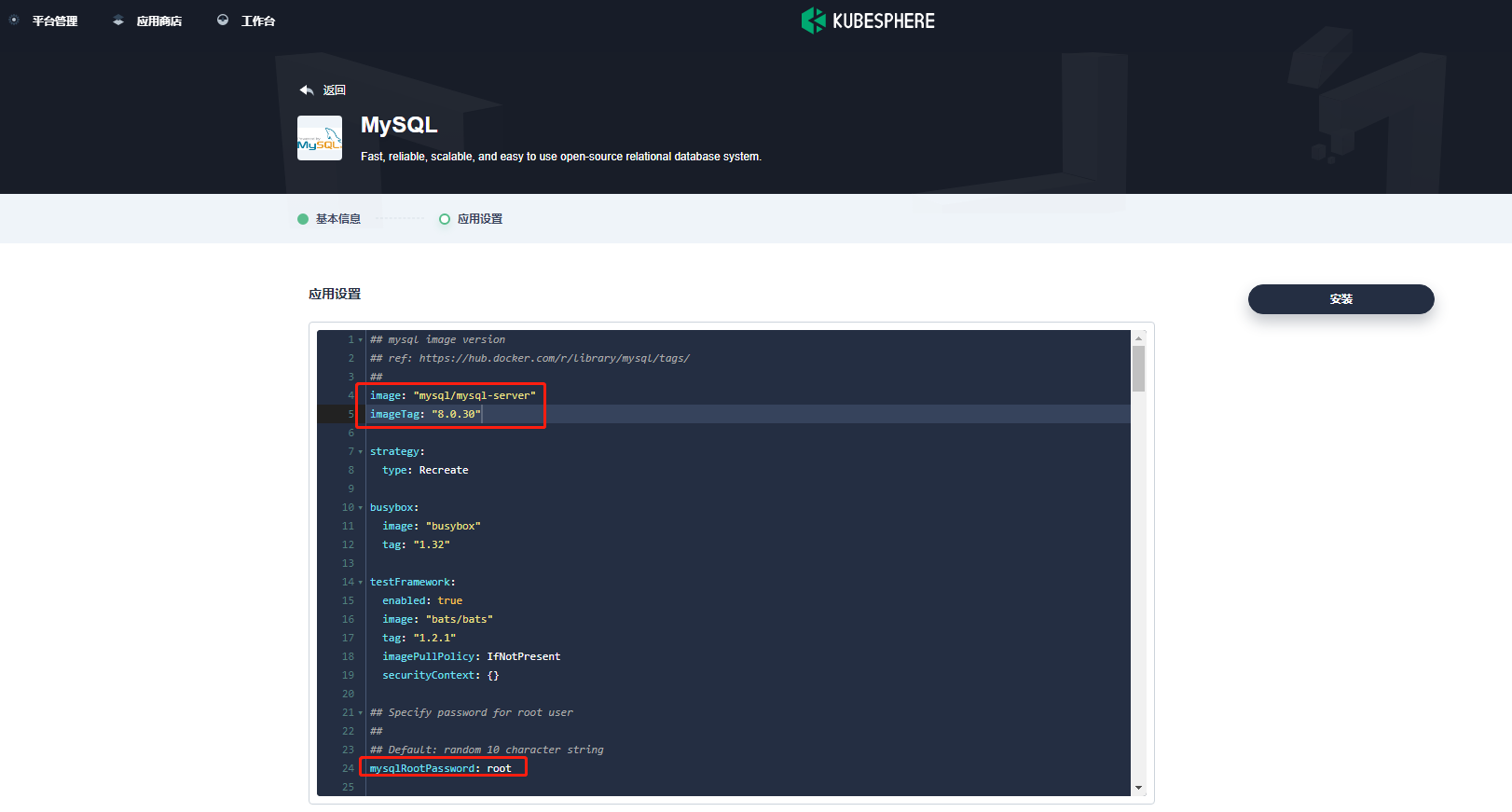This screenshot has width=1512, height=812.
Task: Open the 应用商店 app store icon
Action: point(118,21)
